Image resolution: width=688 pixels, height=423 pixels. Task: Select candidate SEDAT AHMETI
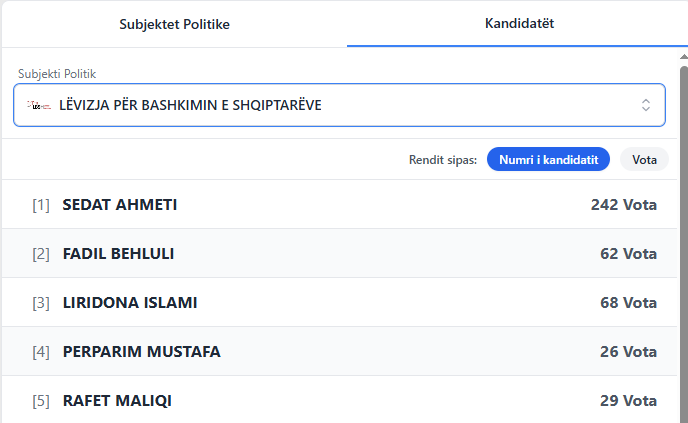[120, 205]
